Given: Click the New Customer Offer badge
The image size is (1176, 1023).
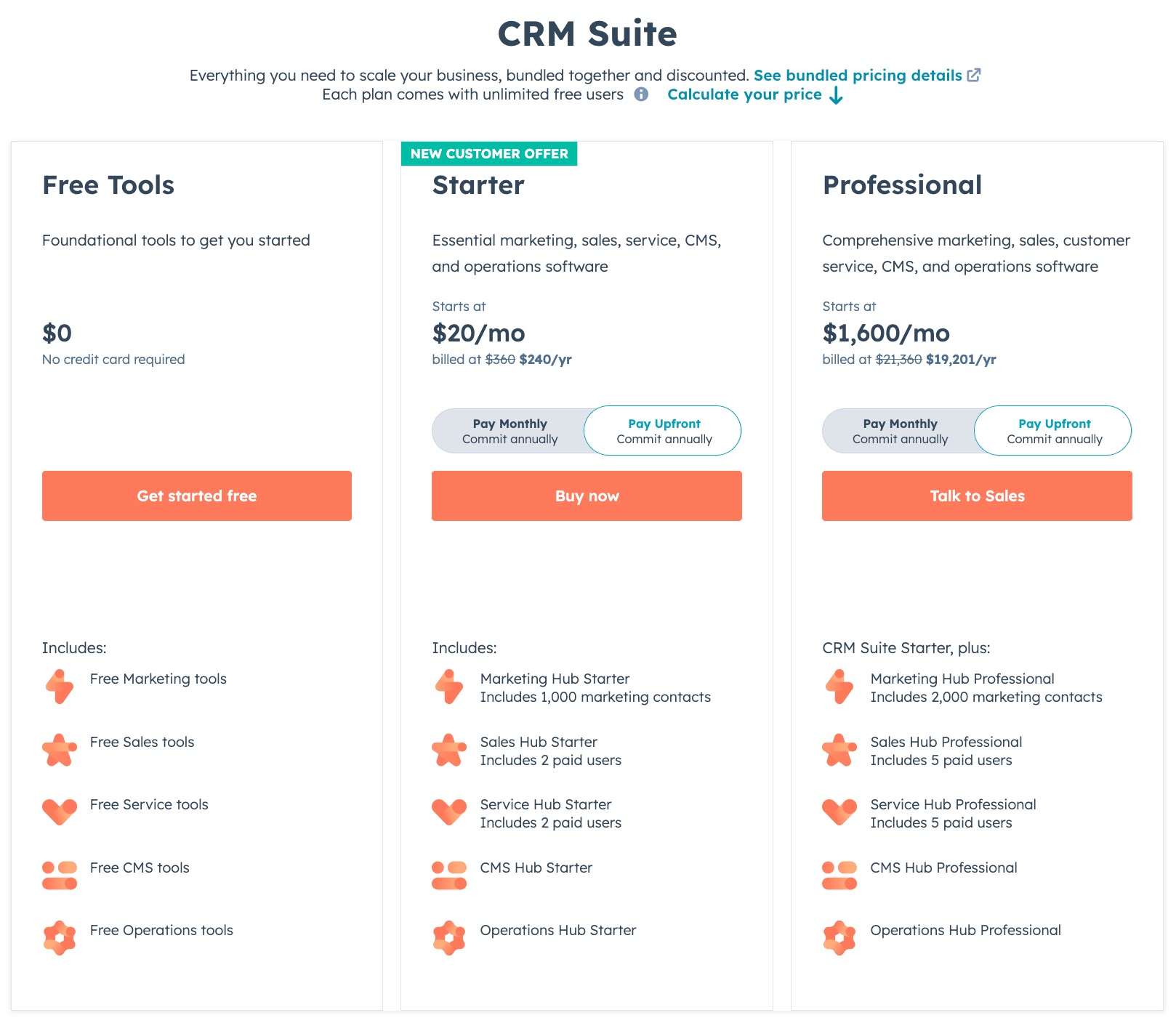Looking at the screenshot, I should click(489, 154).
